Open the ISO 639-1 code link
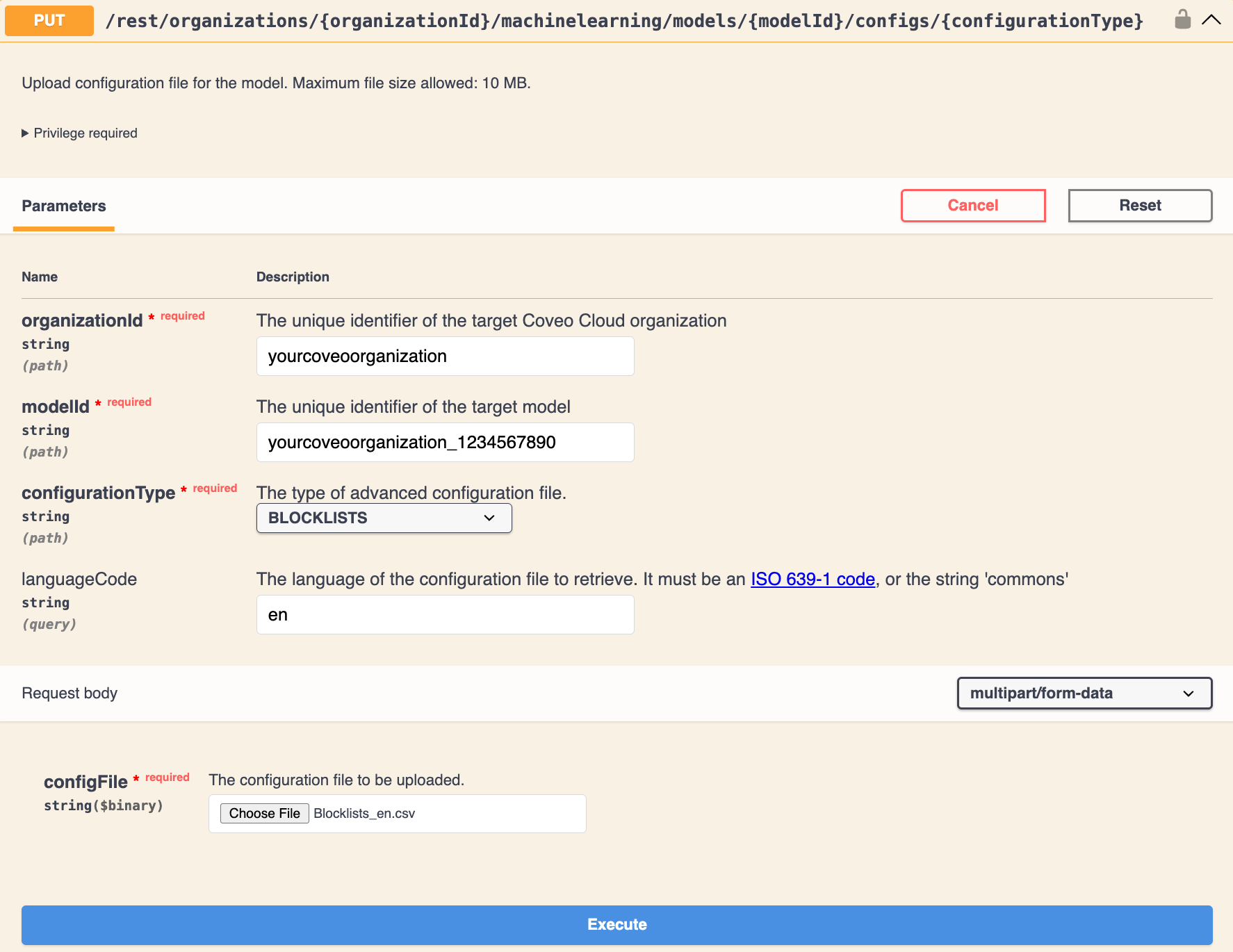Viewport: 1233px width, 952px height. (x=813, y=579)
